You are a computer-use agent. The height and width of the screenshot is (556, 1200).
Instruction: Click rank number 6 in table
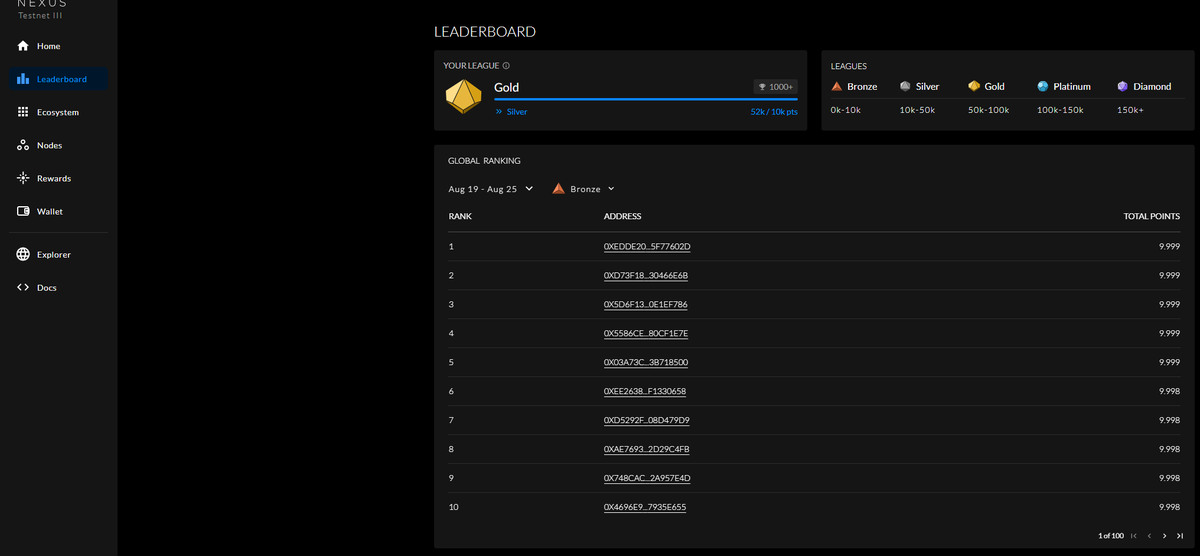coord(452,391)
